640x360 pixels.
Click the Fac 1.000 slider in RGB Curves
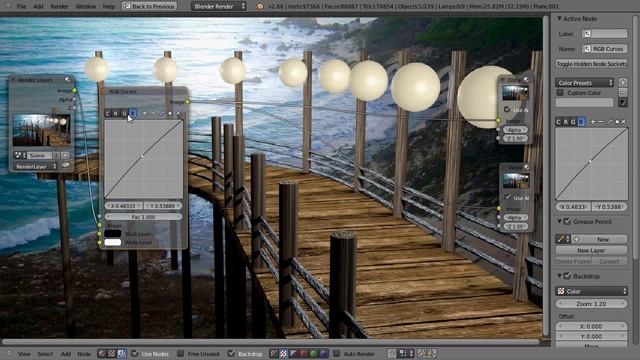143,217
